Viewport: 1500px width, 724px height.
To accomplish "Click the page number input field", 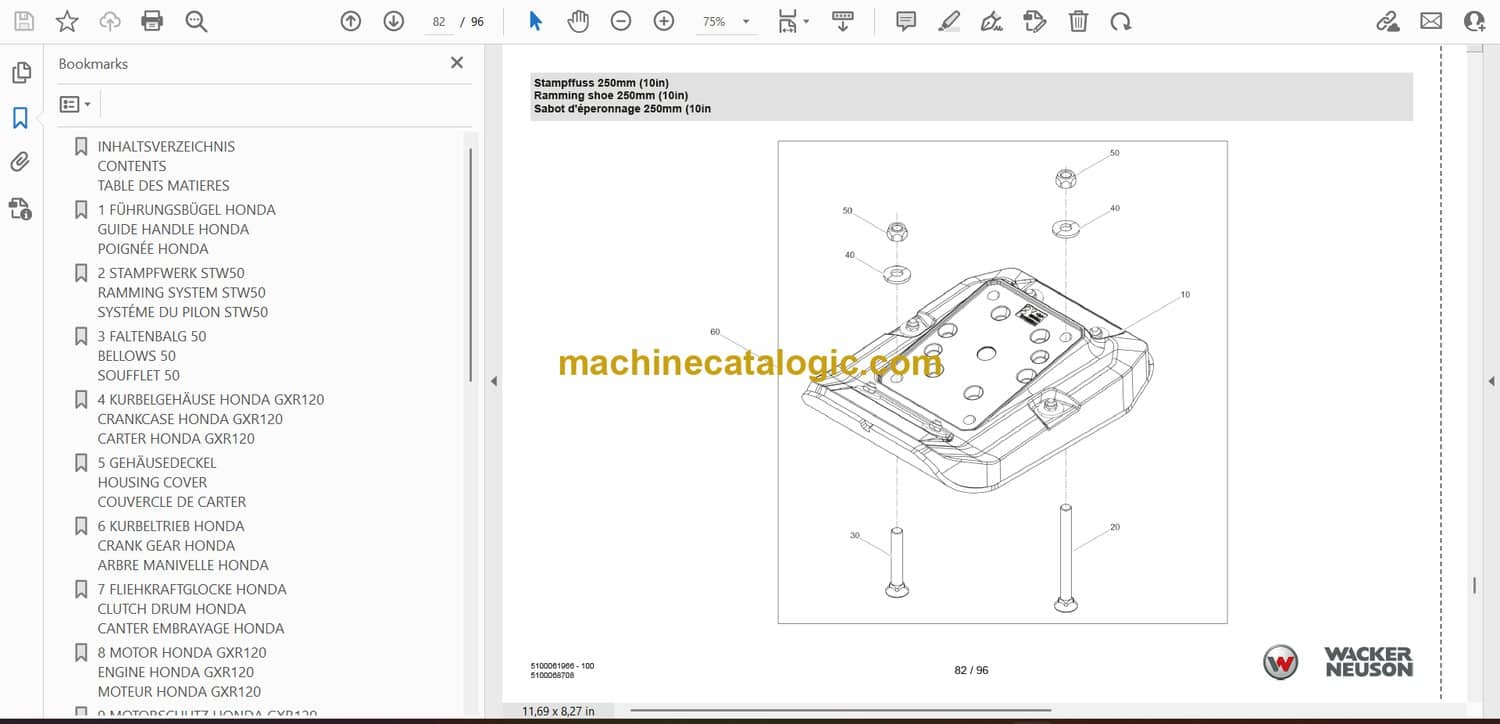I will [x=438, y=21].
